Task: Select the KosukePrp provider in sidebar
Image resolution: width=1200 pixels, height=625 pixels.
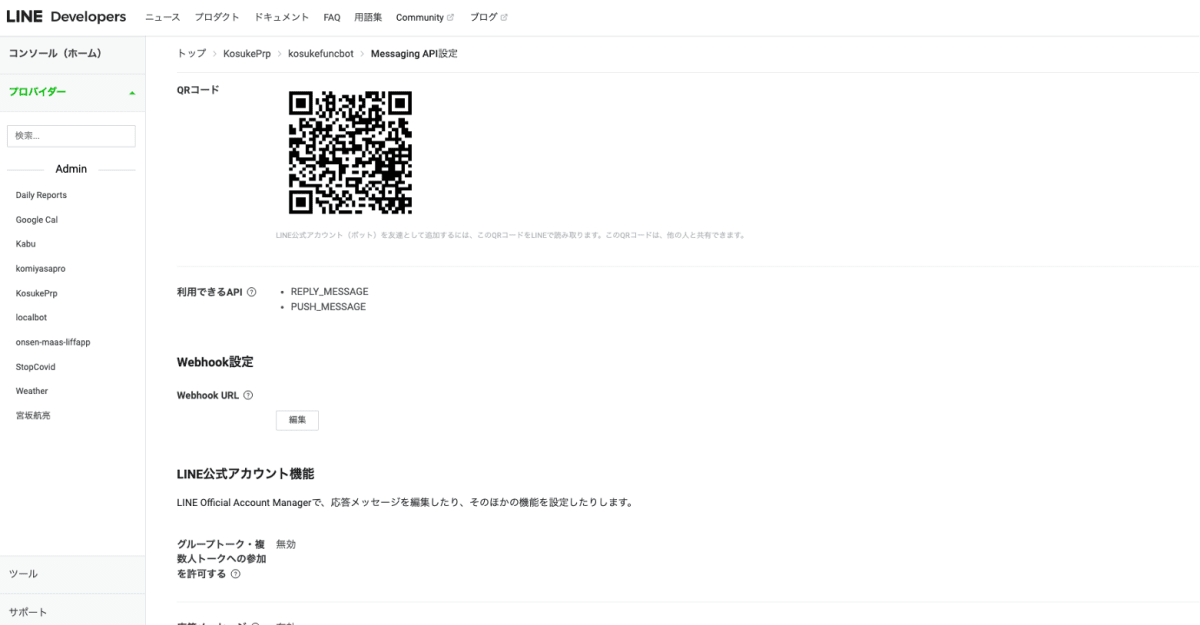Action: point(37,293)
